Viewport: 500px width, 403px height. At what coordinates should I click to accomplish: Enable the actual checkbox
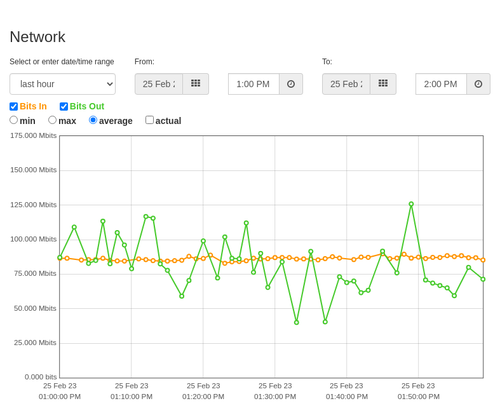coord(150,120)
